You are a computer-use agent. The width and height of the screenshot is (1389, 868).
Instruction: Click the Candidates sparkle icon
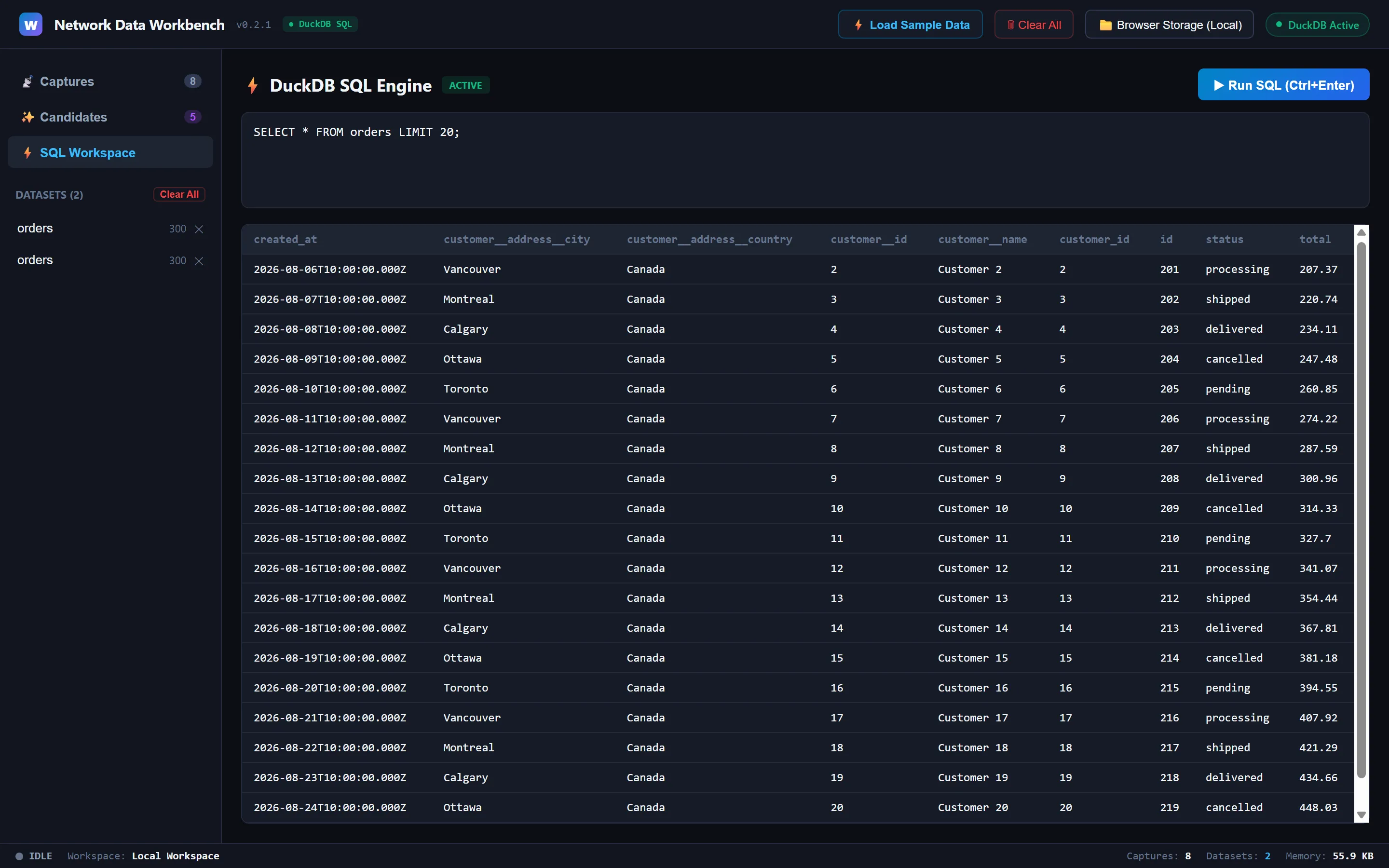(27, 117)
